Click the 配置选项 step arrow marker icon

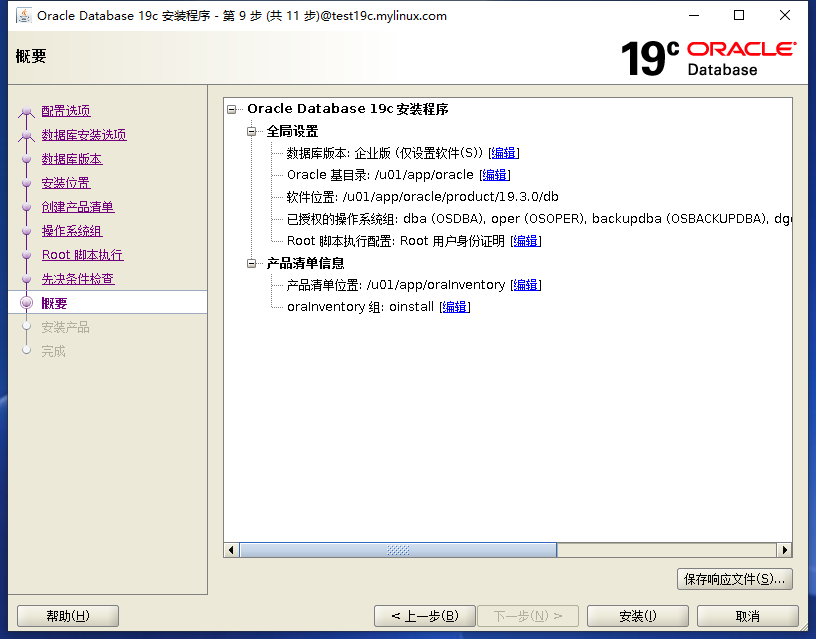point(27,110)
